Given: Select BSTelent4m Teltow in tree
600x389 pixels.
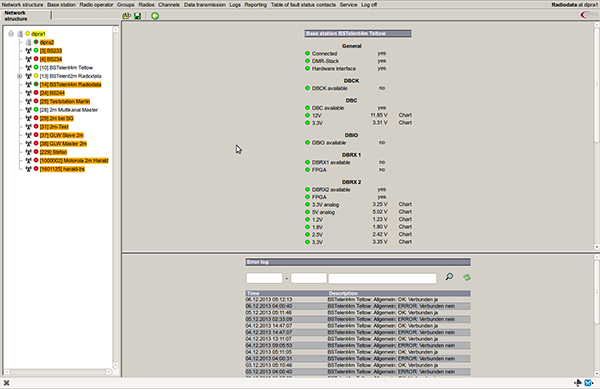Looking at the screenshot, I should 66,68.
